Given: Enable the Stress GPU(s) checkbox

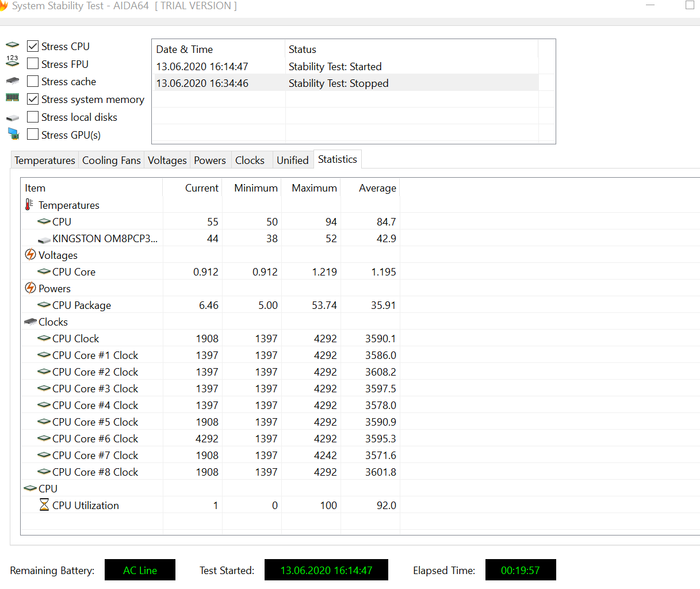Looking at the screenshot, I should (33, 134).
